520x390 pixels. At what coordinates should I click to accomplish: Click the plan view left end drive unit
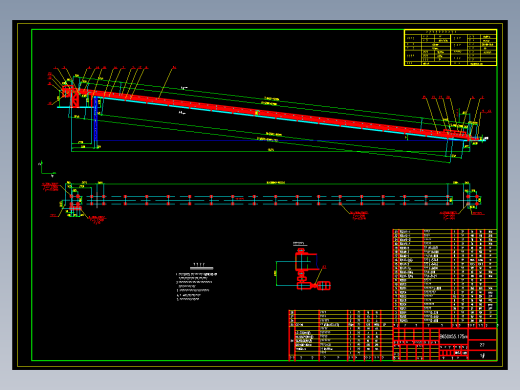(x=74, y=202)
